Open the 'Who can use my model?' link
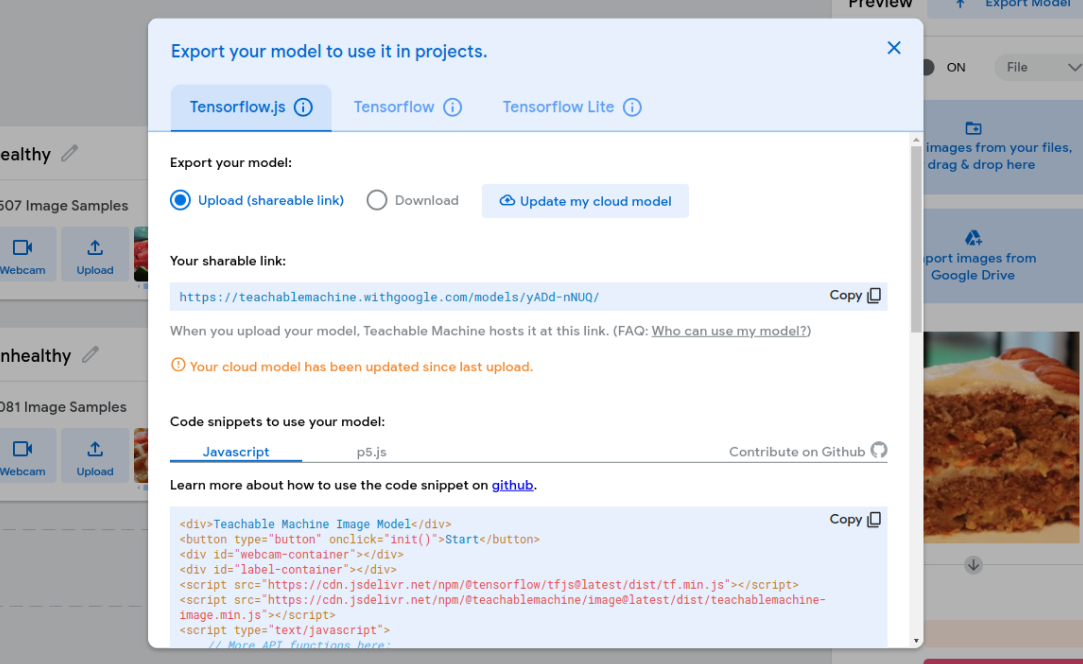Image resolution: width=1083 pixels, height=664 pixels. coord(729,331)
